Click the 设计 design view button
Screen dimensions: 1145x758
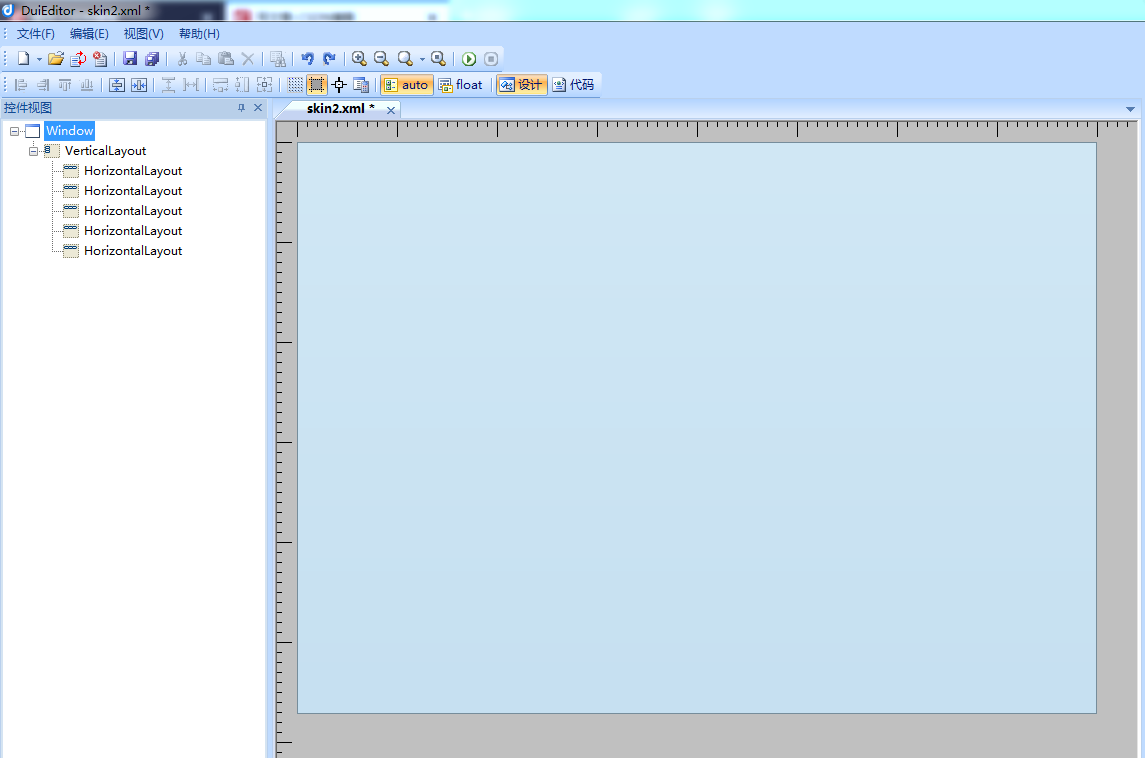coord(521,84)
